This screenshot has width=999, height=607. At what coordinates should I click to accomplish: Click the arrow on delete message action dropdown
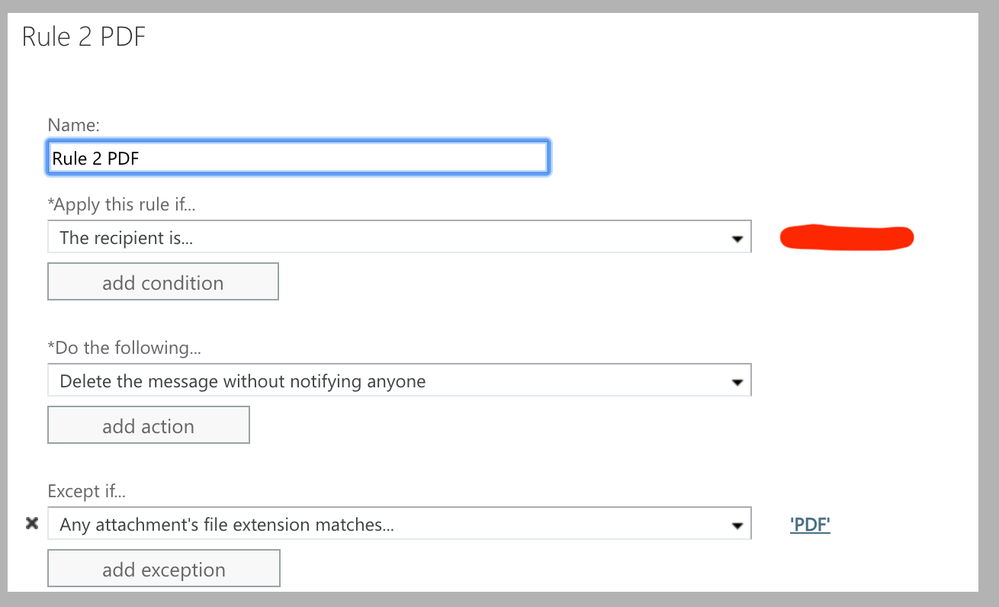click(x=738, y=382)
